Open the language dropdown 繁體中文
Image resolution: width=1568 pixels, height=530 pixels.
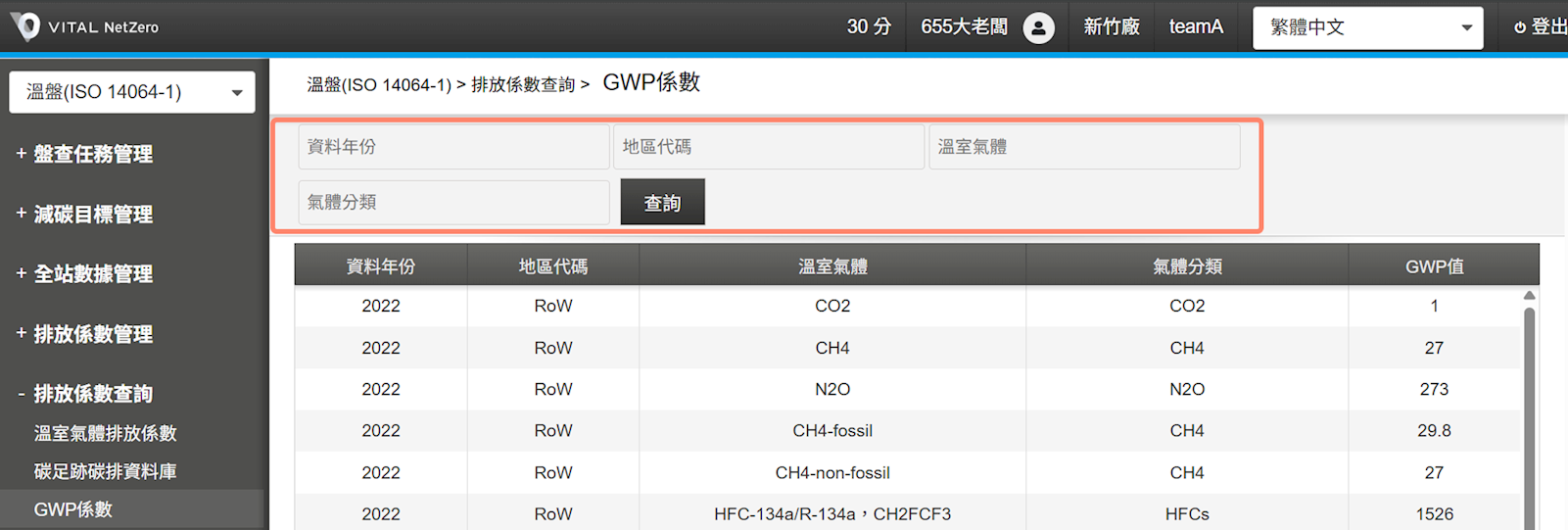[x=1367, y=27]
